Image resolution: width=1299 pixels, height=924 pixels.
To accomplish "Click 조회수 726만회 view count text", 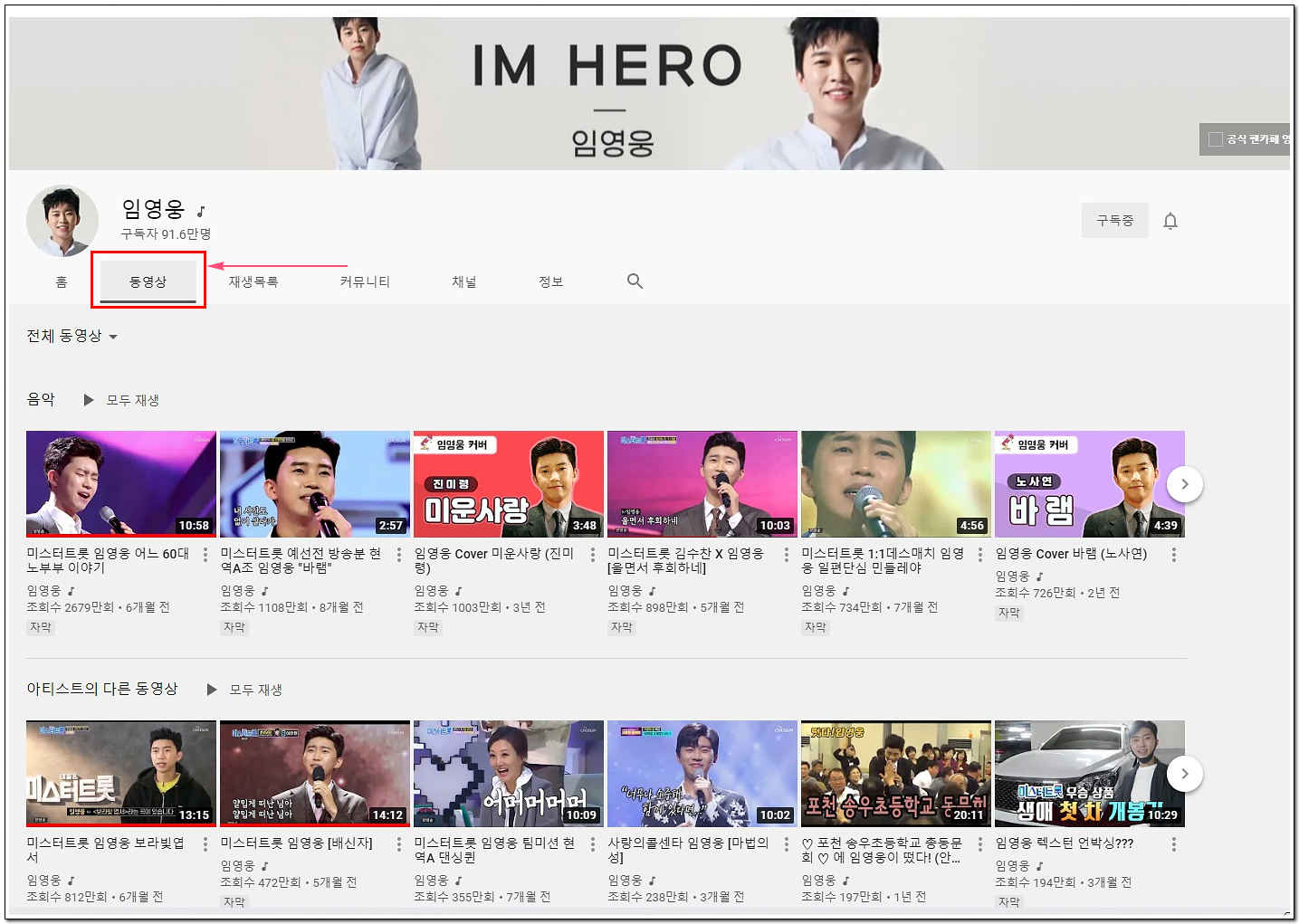I will tap(1036, 593).
